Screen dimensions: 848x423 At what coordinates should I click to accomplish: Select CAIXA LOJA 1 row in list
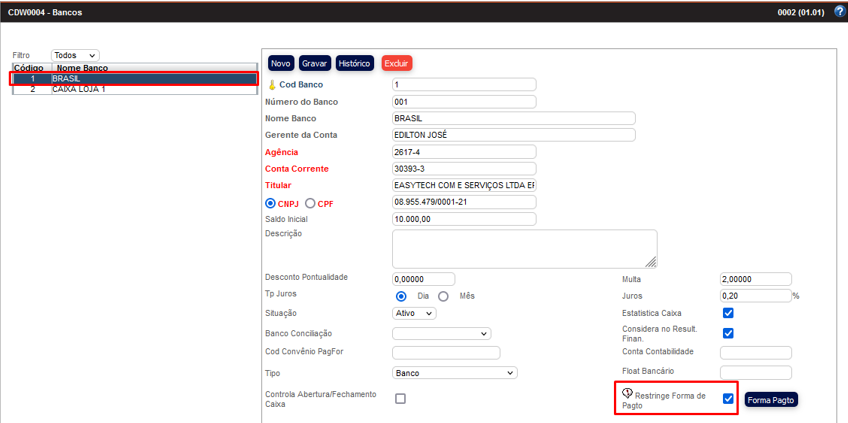click(79, 89)
